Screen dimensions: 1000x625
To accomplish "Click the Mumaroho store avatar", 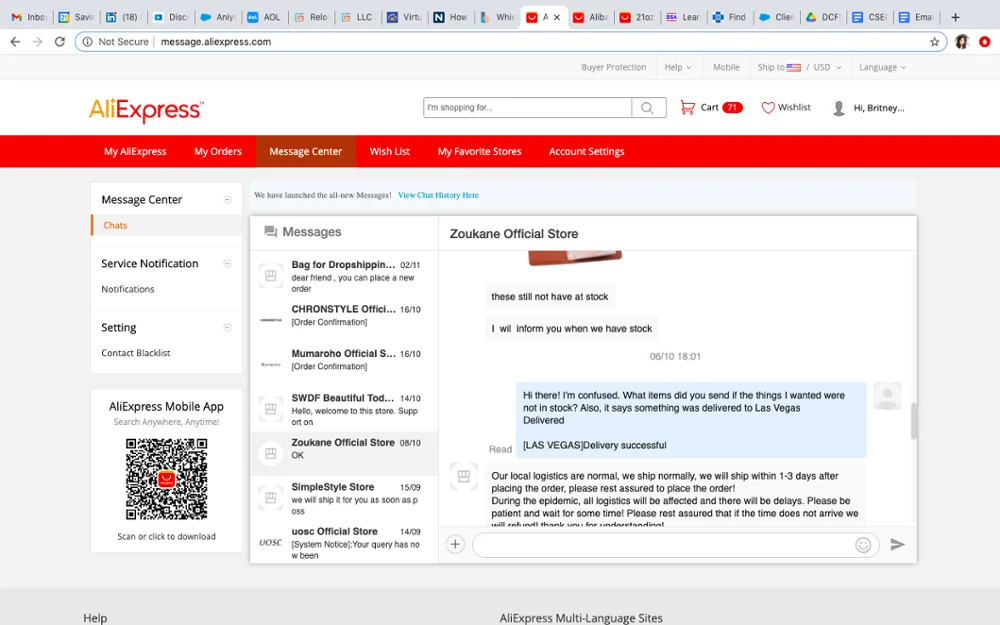I will pos(270,364).
